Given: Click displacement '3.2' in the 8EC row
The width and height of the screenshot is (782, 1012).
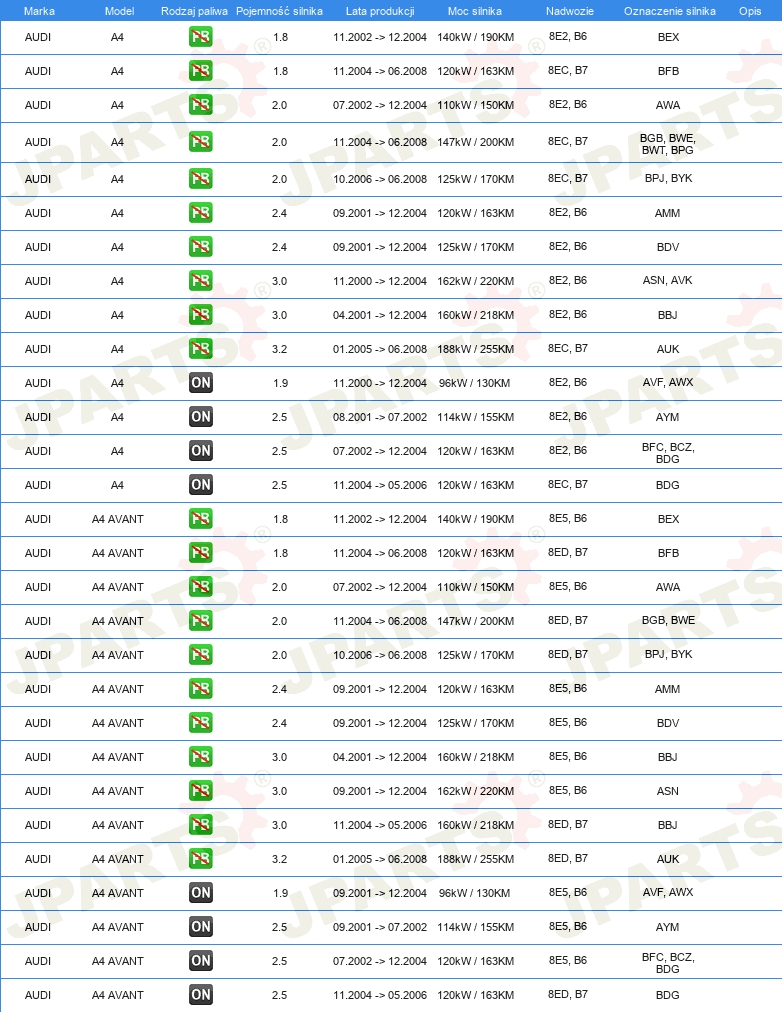Looking at the screenshot, I should 279,349.
